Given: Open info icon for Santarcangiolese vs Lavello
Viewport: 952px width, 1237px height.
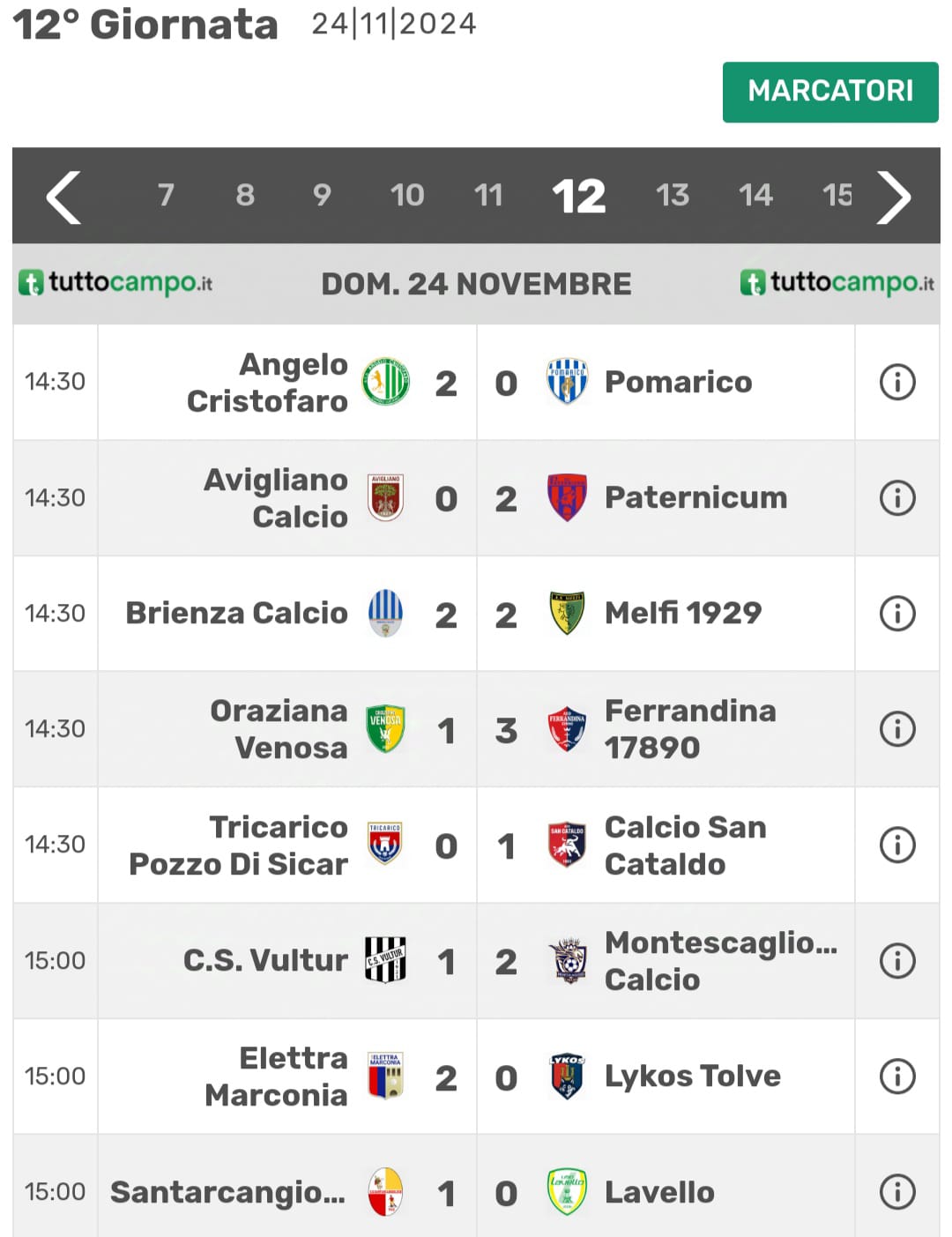Looking at the screenshot, I should click(897, 1192).
